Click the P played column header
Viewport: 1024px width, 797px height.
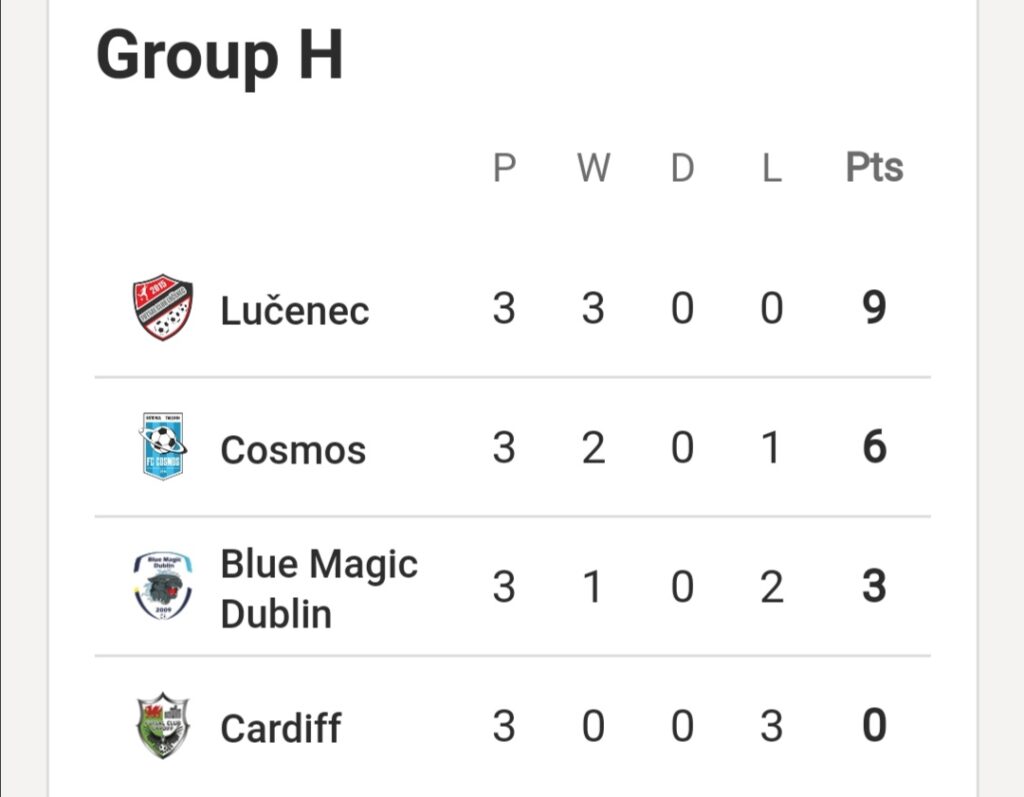tap(504, 168)
